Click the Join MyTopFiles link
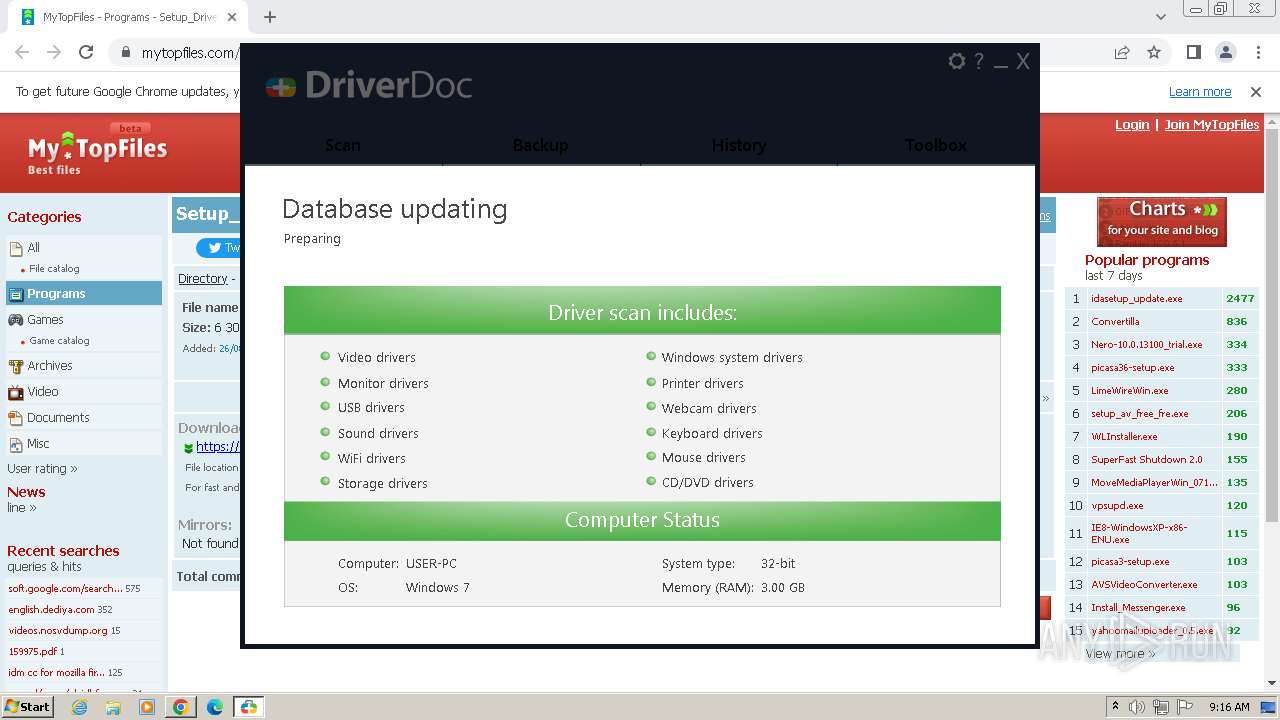Viewport: 1280px width, 720px height. [x=1212, y=125]
